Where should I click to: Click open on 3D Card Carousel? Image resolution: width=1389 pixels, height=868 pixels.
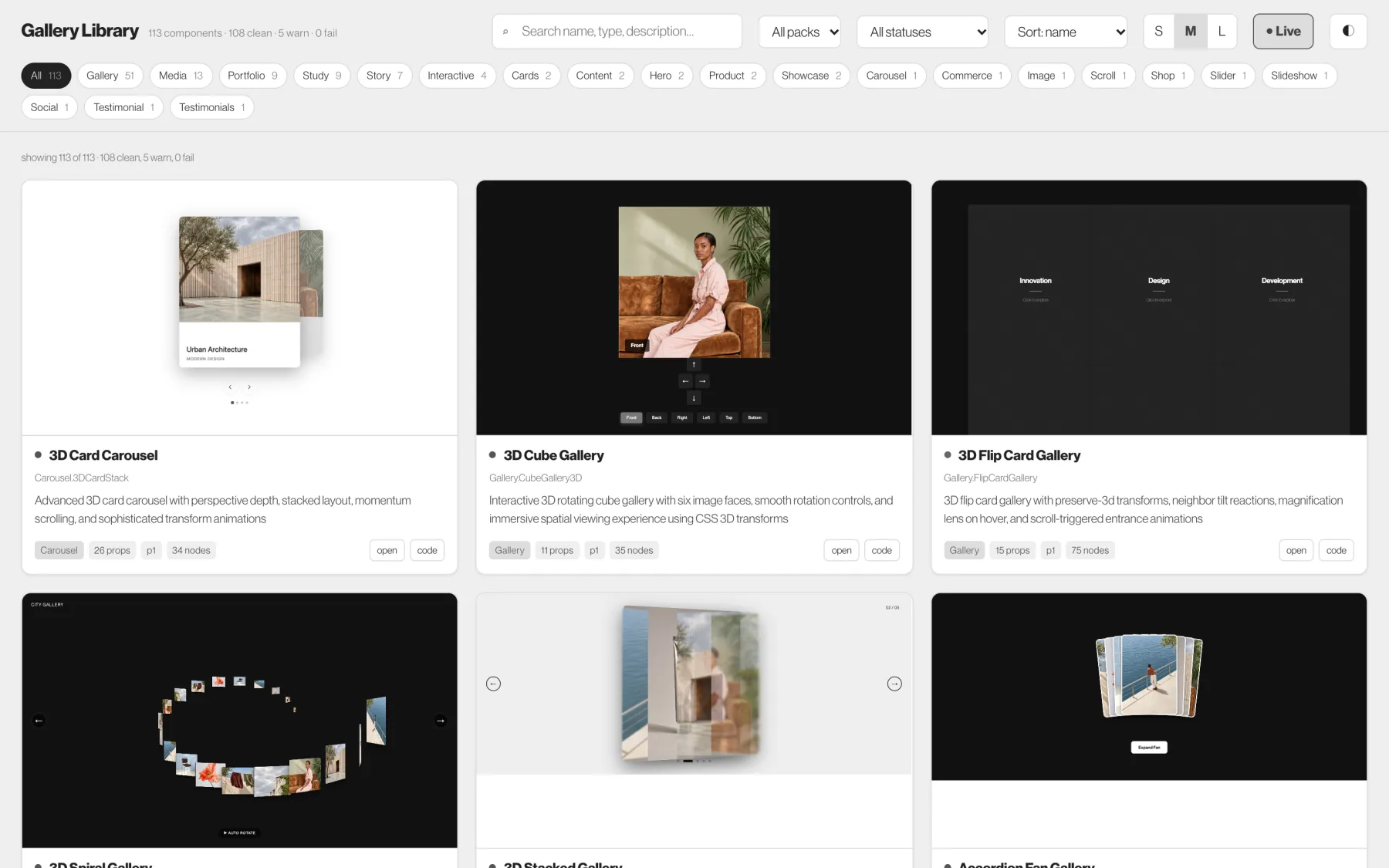coord(387,550)
